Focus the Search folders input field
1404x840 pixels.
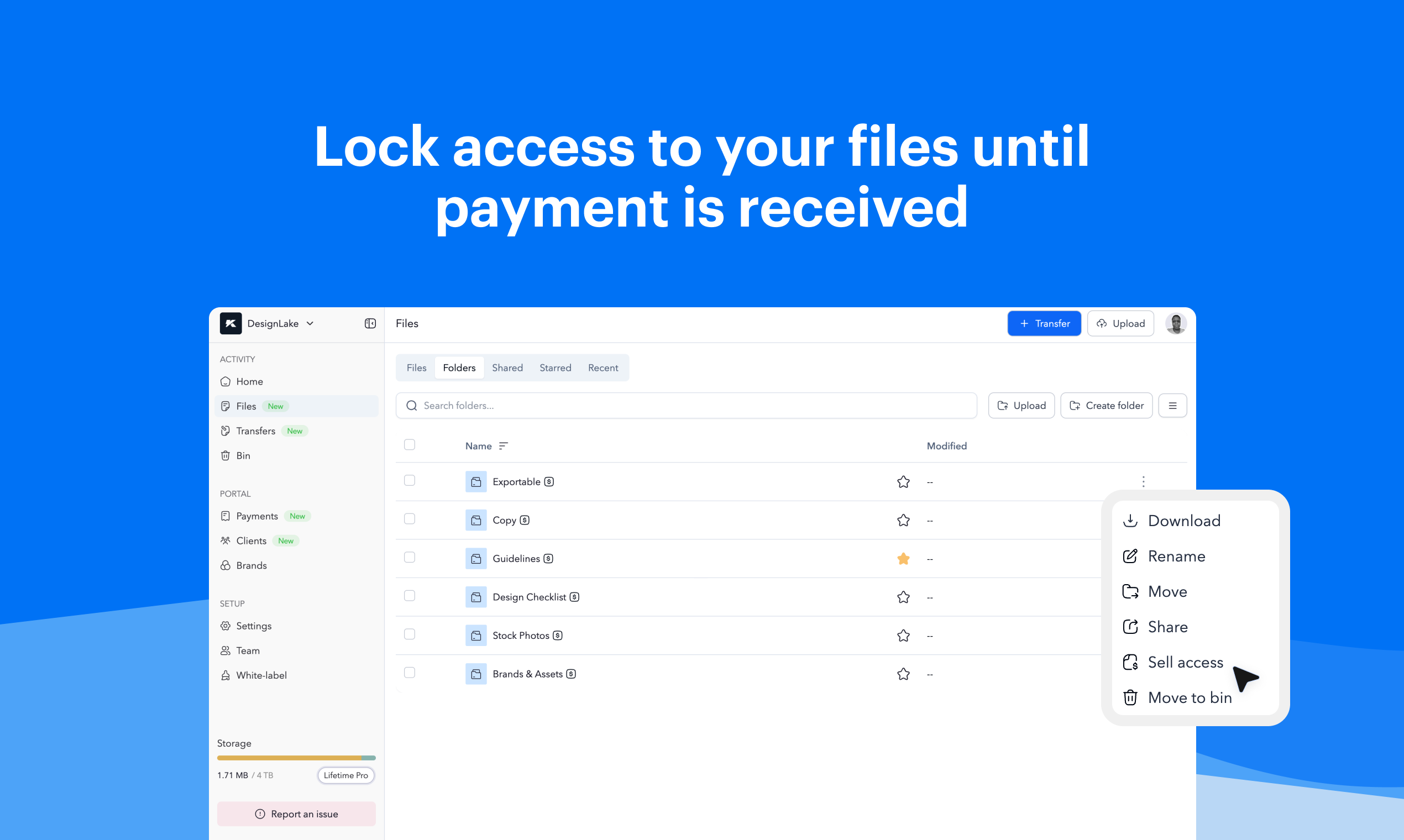tap(686, 405)
